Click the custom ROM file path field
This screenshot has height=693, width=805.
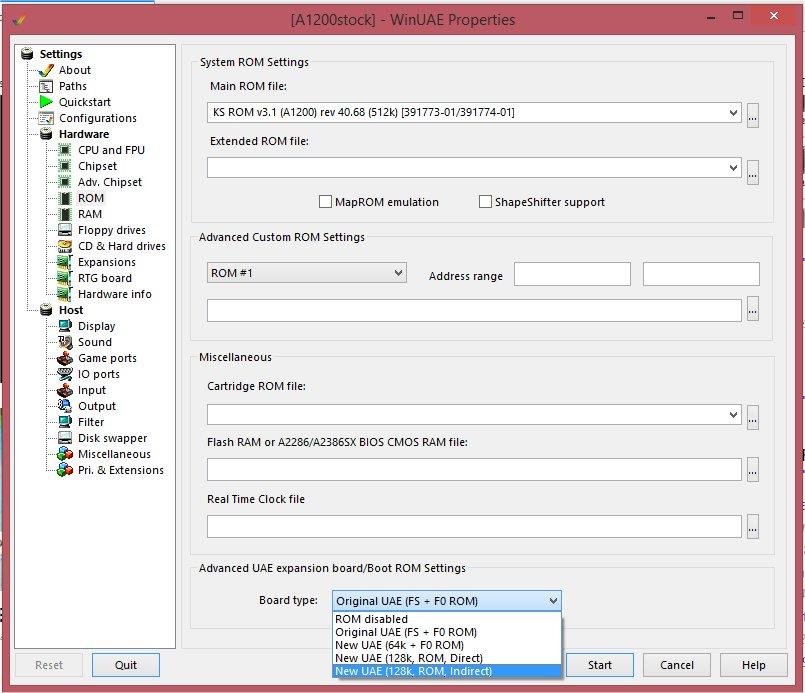coord(474,310)
